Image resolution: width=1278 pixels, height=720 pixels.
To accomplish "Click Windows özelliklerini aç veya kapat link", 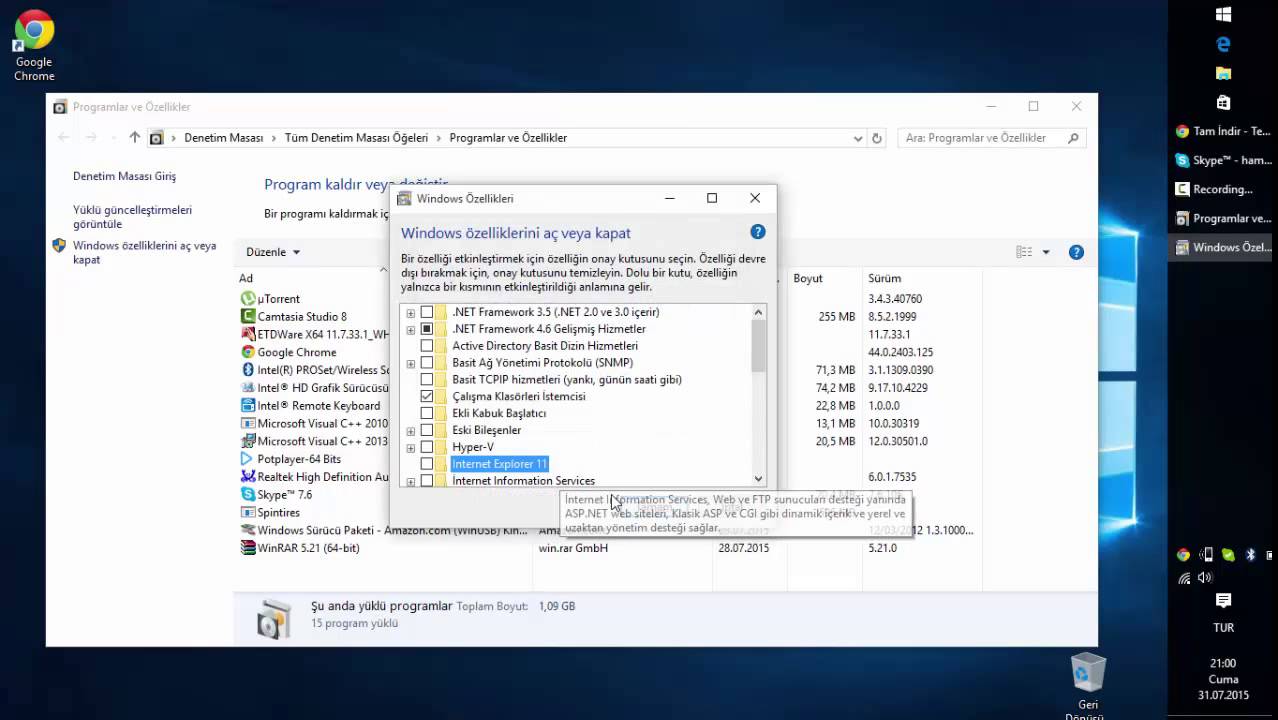I will click(x=144, y=252).
